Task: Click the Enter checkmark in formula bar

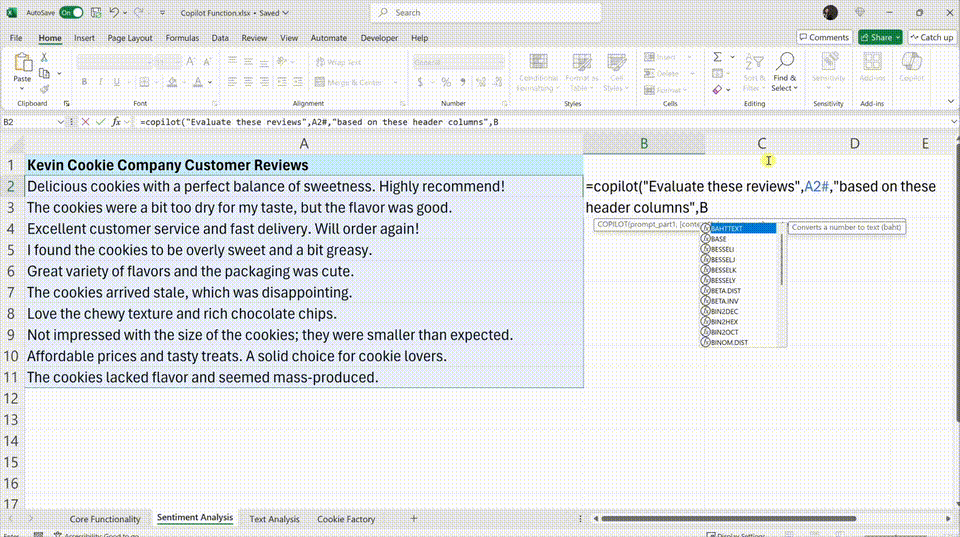Action: click(100, 122)
